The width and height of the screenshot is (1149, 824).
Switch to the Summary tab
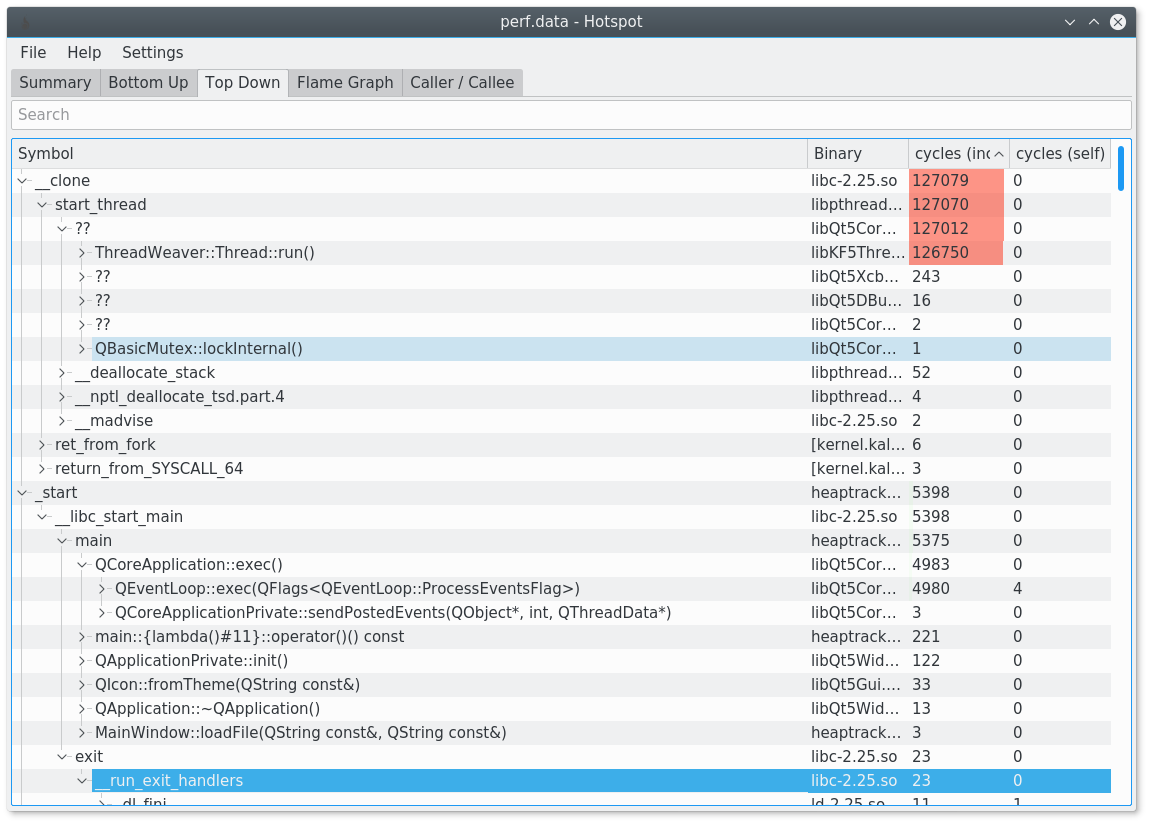[55, 82]
